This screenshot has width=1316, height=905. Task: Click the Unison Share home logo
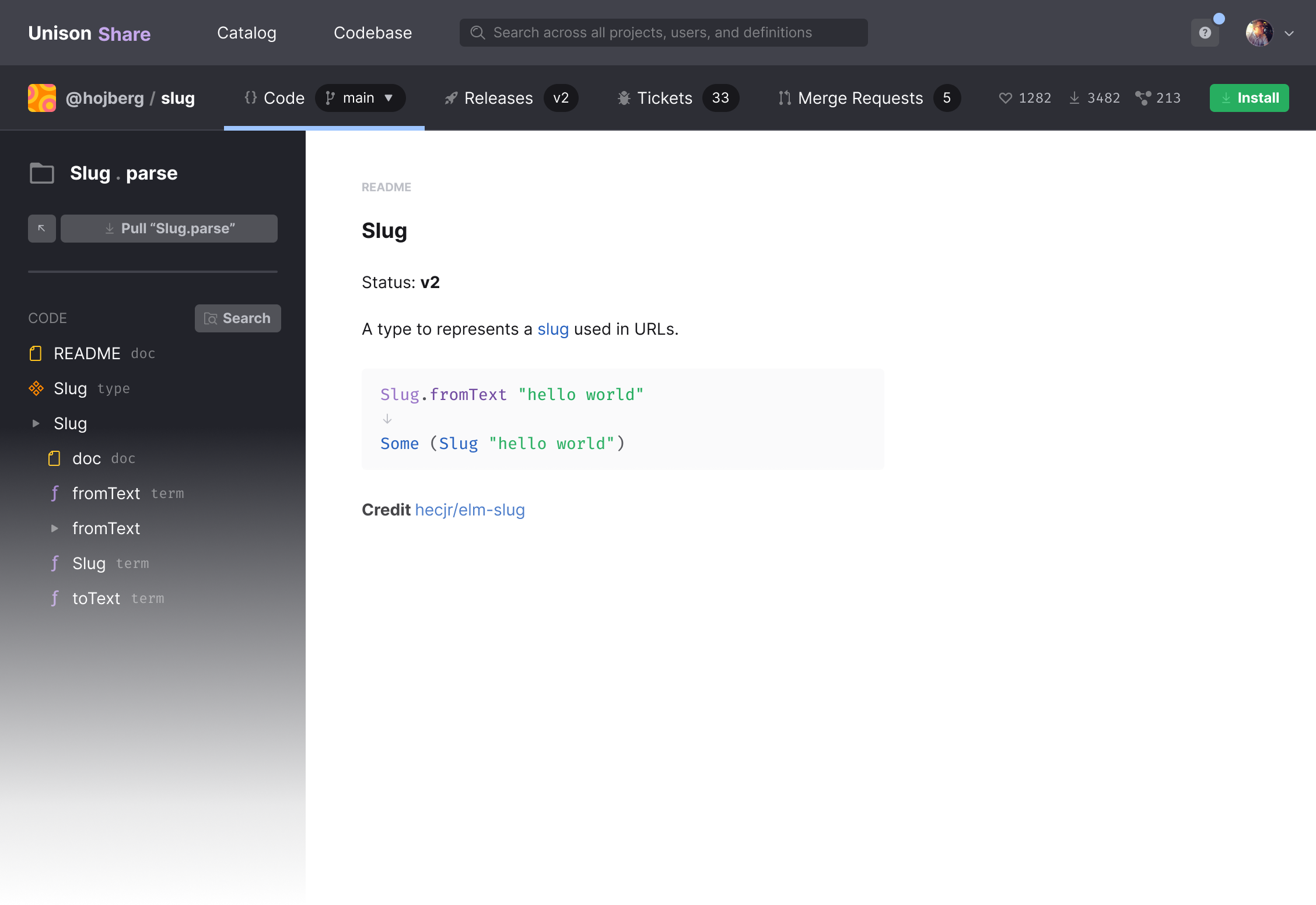pyautogui.click(x=90, y=33)
